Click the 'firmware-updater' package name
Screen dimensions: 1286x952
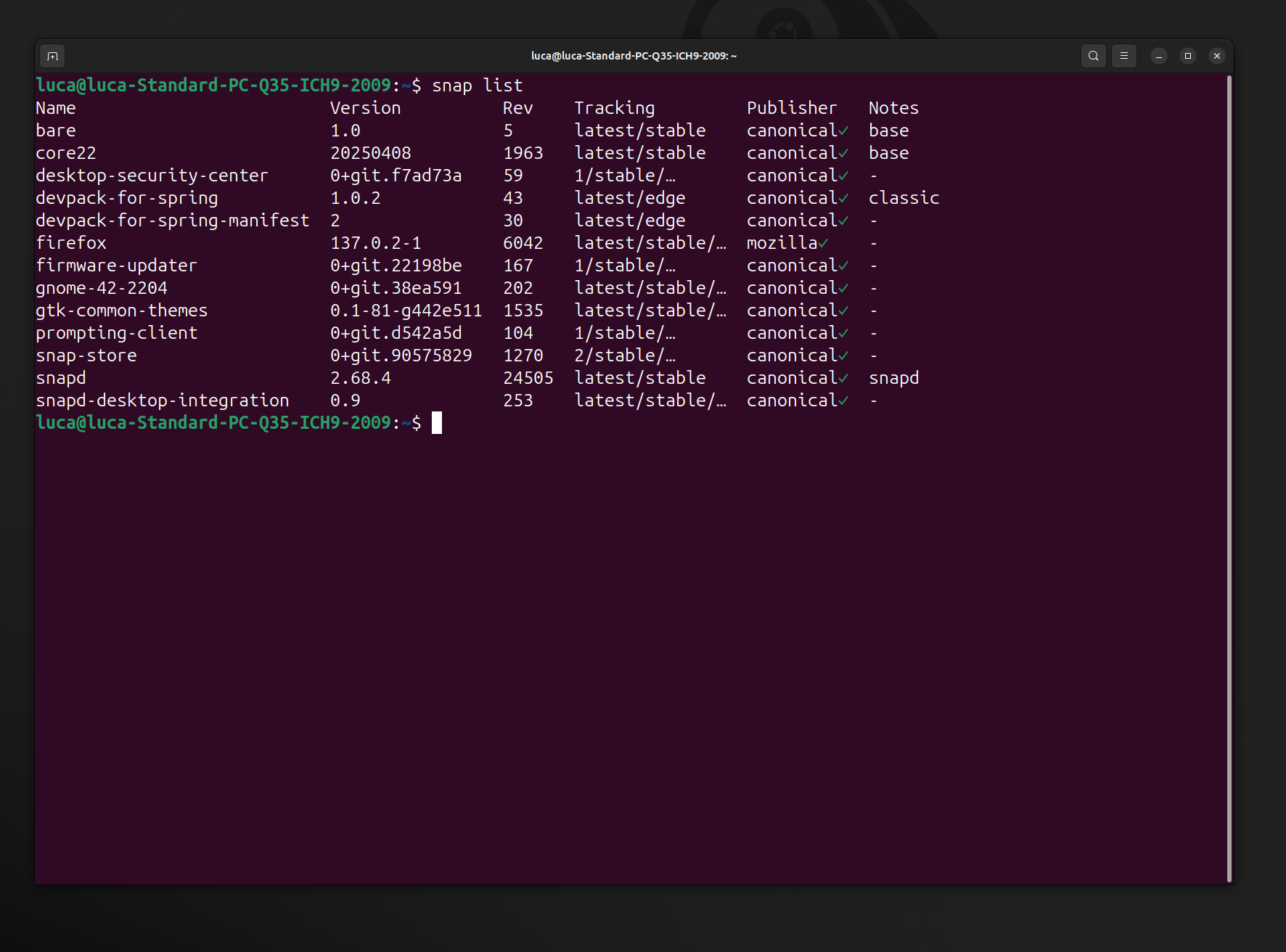116,266
